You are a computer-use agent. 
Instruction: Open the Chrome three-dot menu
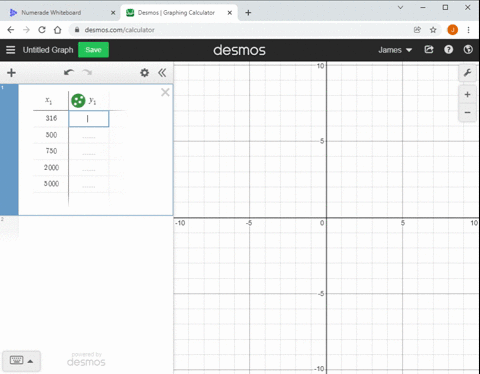pyautogui.click(x=468, y=30)
